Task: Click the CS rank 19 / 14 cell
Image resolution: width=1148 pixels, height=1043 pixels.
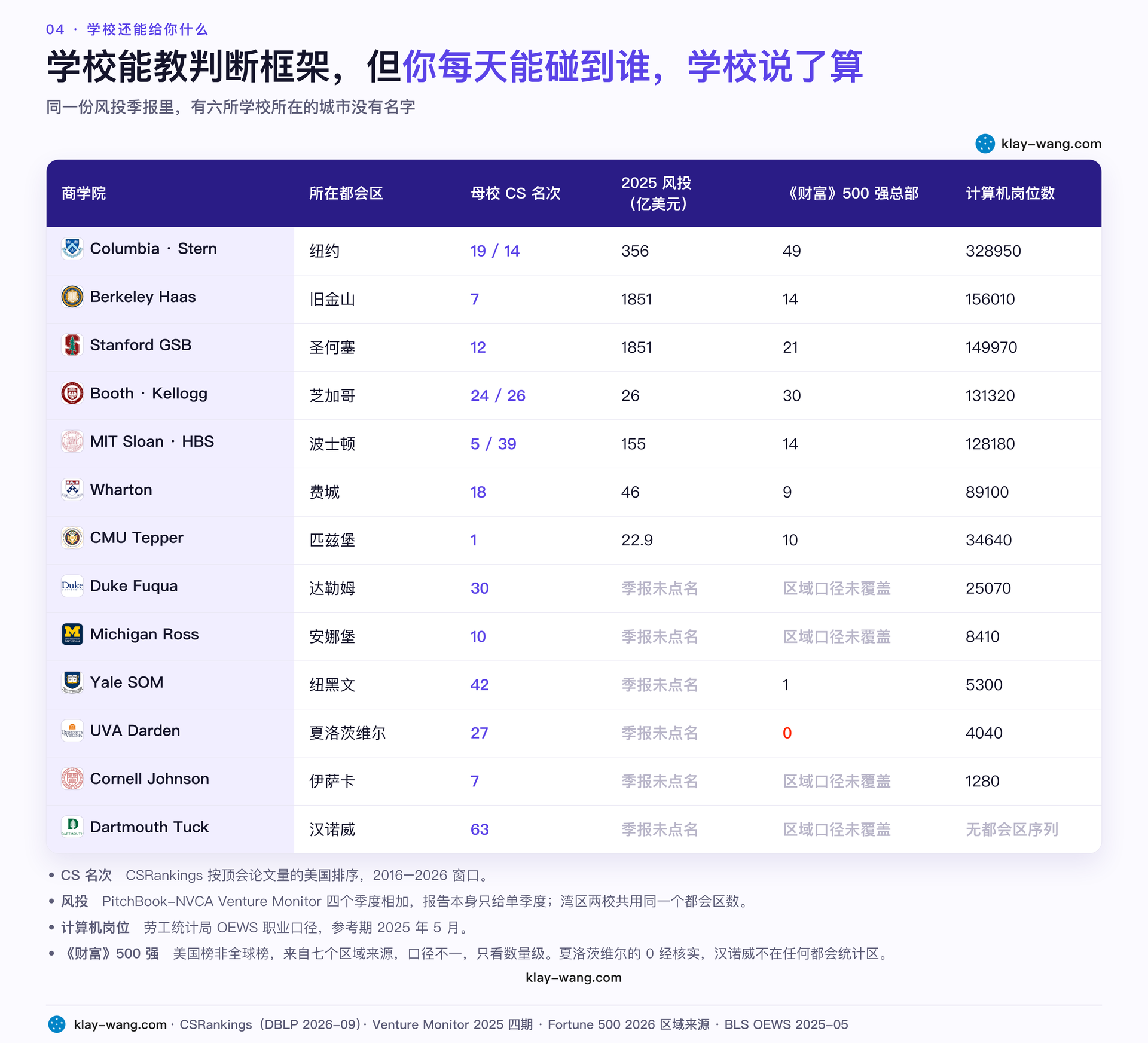Action: 495,251
